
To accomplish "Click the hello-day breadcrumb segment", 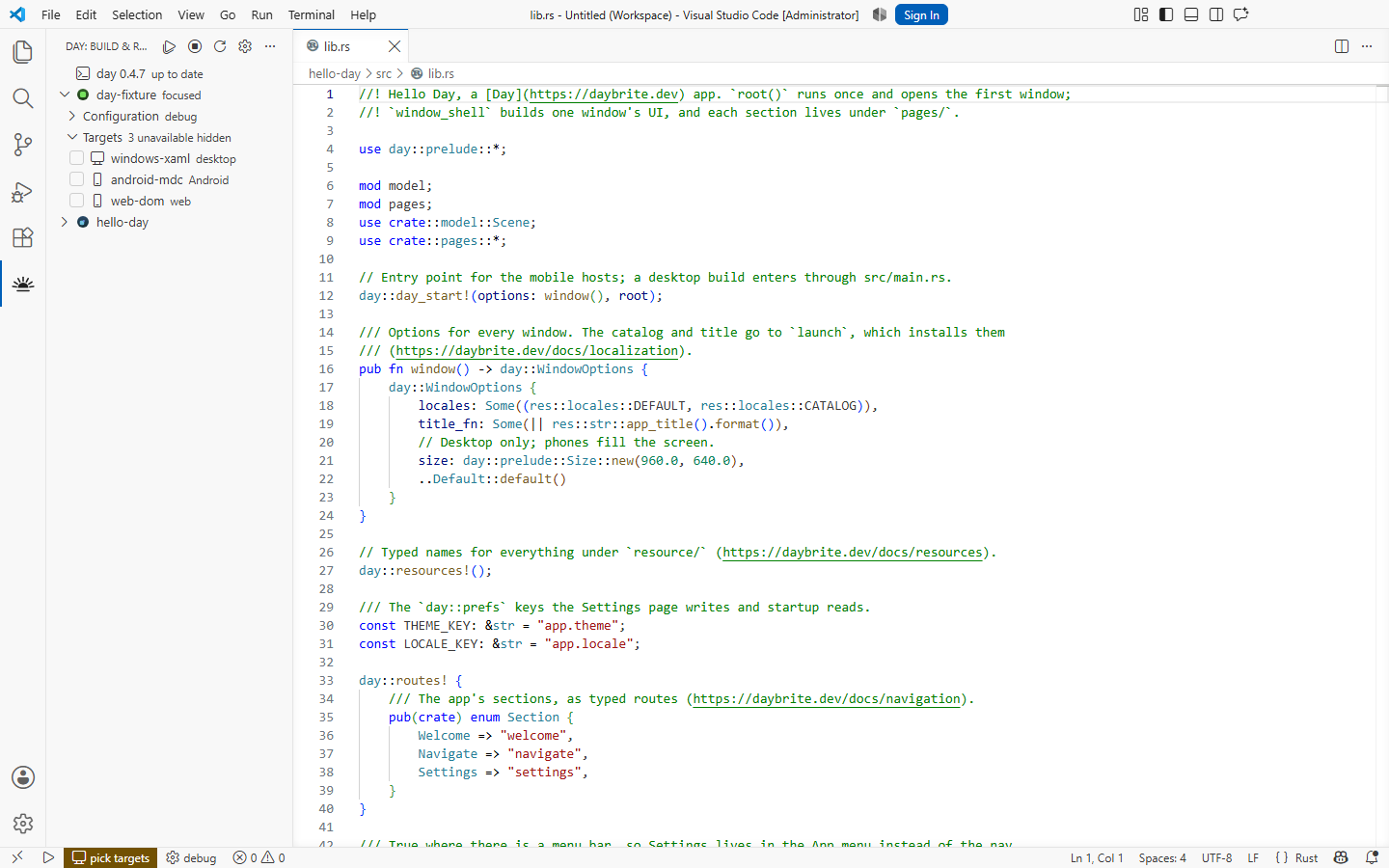I will (334, 73).
